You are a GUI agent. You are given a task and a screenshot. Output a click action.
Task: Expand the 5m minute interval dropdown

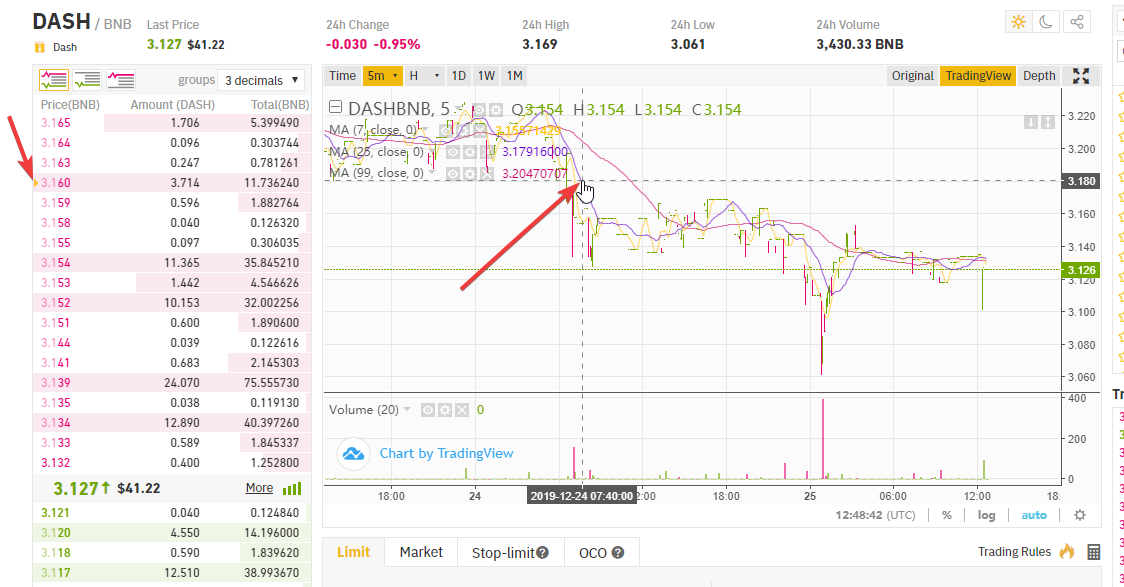(x=383, y=76)
